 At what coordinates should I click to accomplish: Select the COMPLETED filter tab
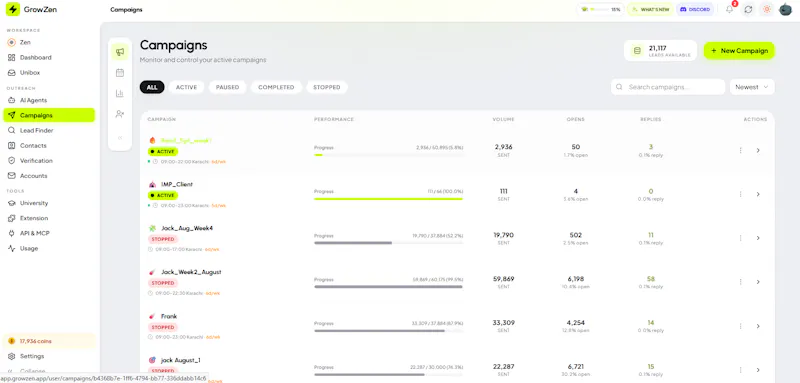click(276, 87)
